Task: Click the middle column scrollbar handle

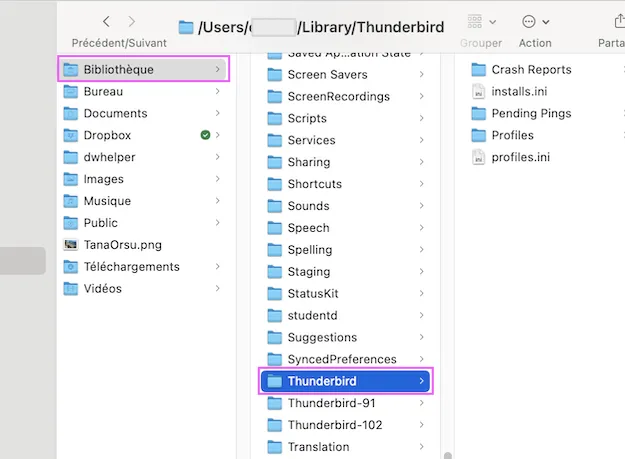Action: (448, 455)
